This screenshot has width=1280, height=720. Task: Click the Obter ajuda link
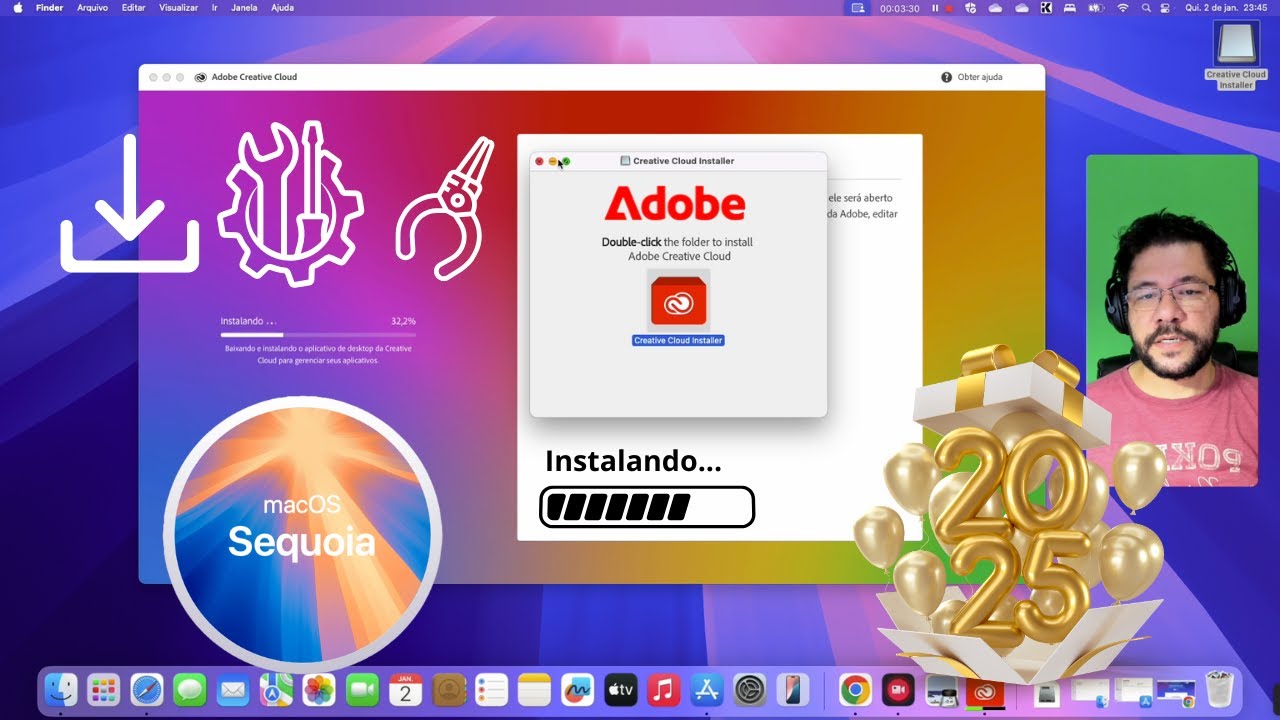[980, 77]
